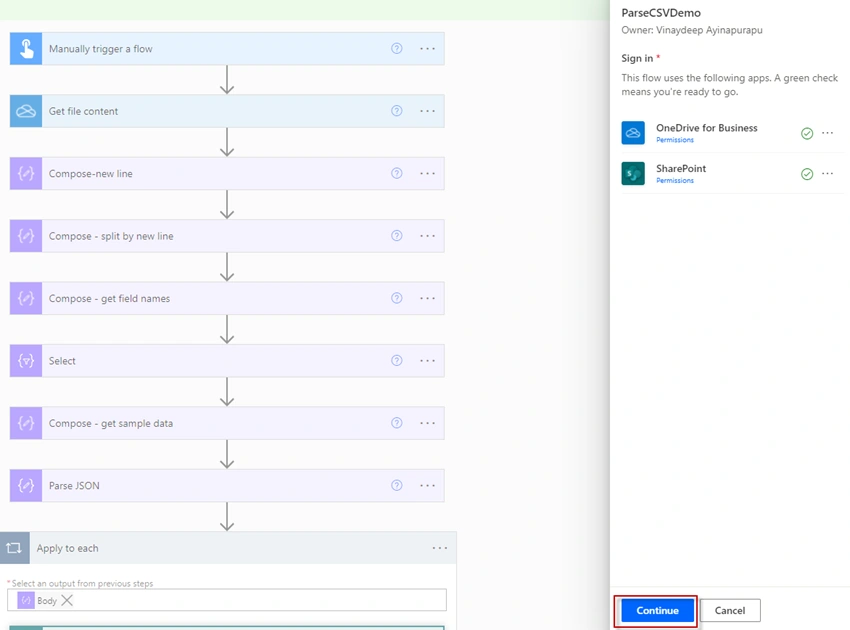850x630 pixels.
Task: Open help for Compose - split by new line
Action: coord(397,235)
